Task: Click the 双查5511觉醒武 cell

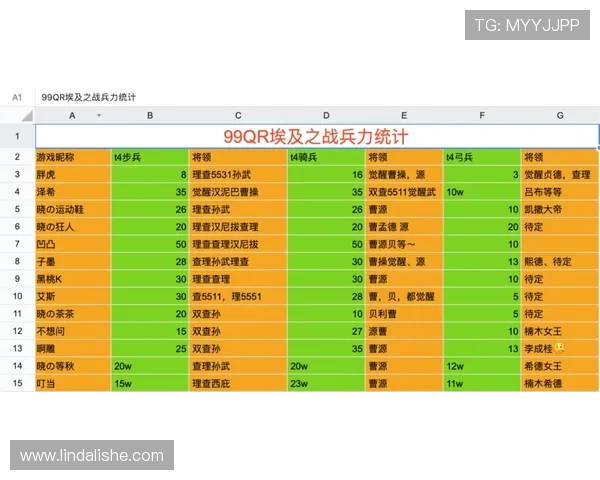Action: point(404,192)
